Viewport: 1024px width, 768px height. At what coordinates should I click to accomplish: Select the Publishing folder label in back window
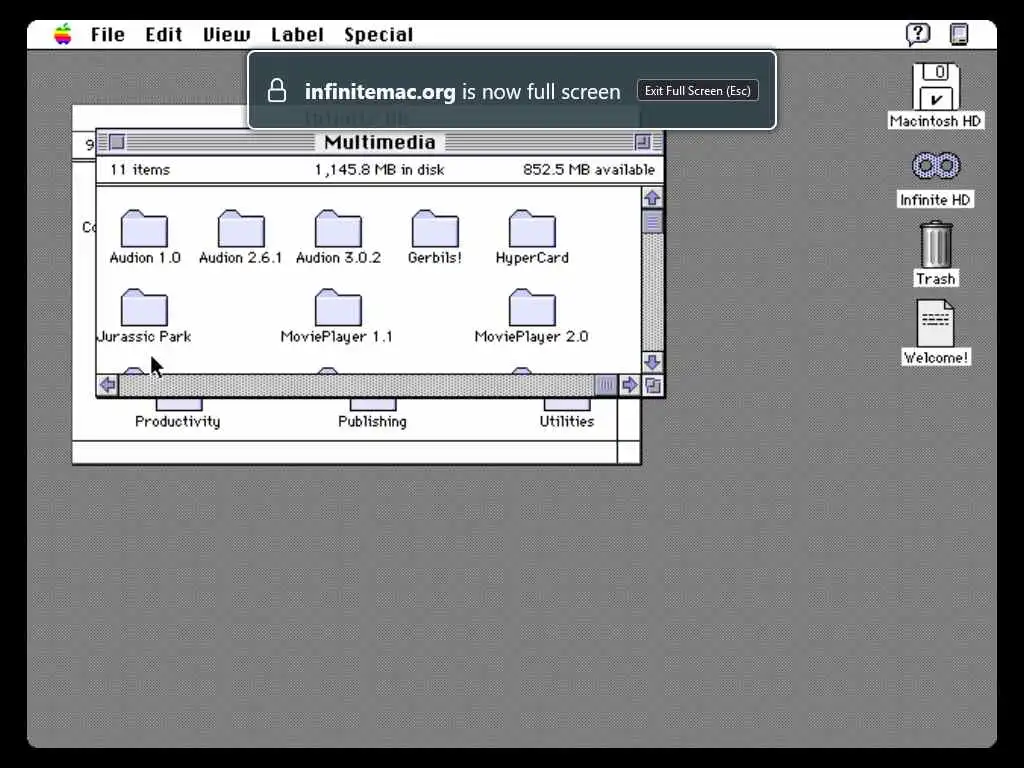pos(372,422)
